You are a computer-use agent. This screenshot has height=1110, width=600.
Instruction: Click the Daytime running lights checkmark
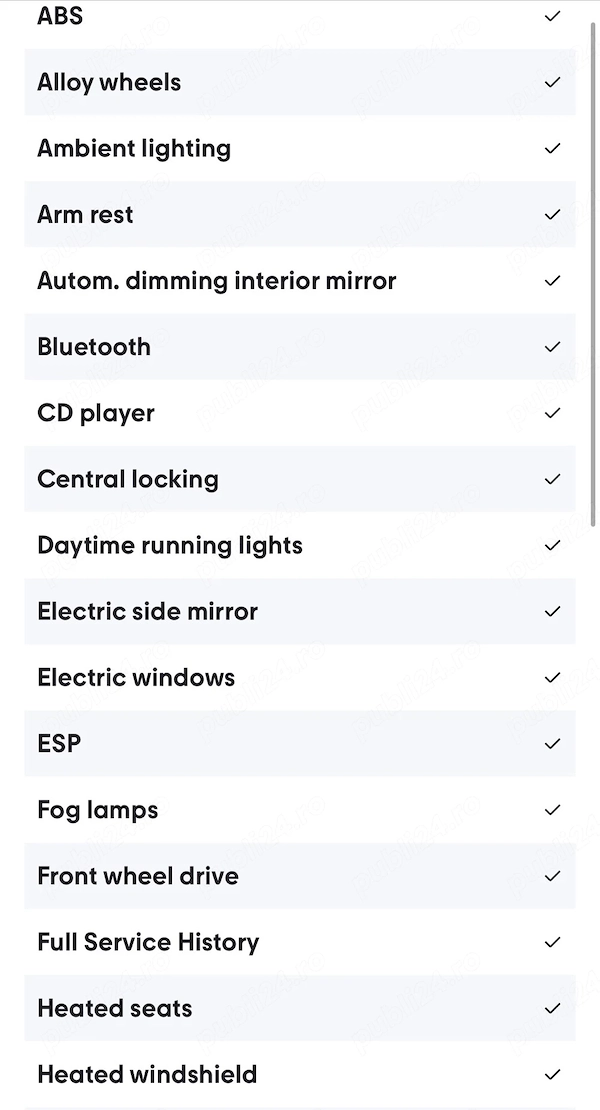(x=553, y=545)
